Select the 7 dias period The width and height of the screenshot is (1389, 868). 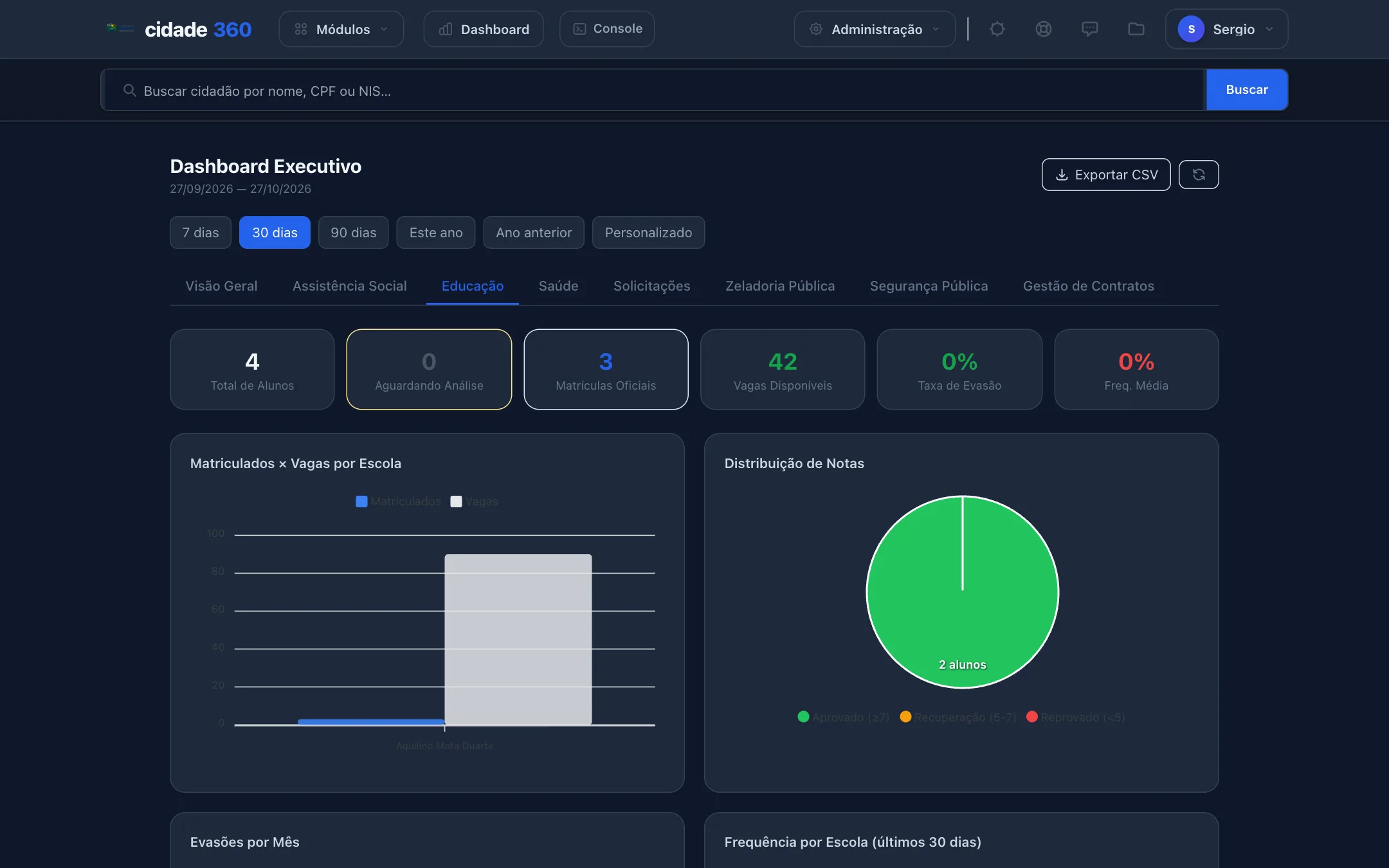pyautogui.click(x=201, y=232)
